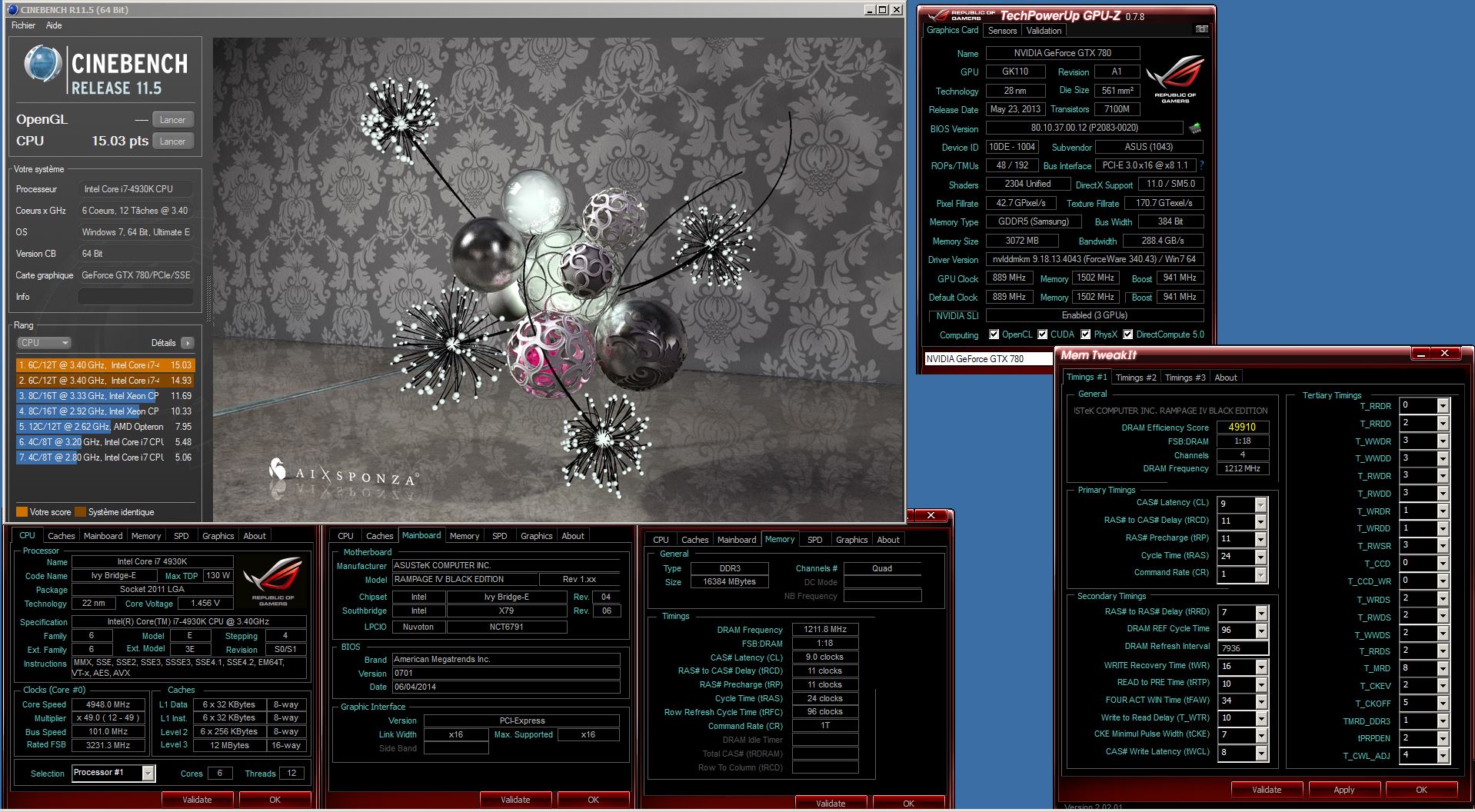Open the FOUR ACT WIN Time dropdown
The image size is (1475, 812).
[1261, 701]
